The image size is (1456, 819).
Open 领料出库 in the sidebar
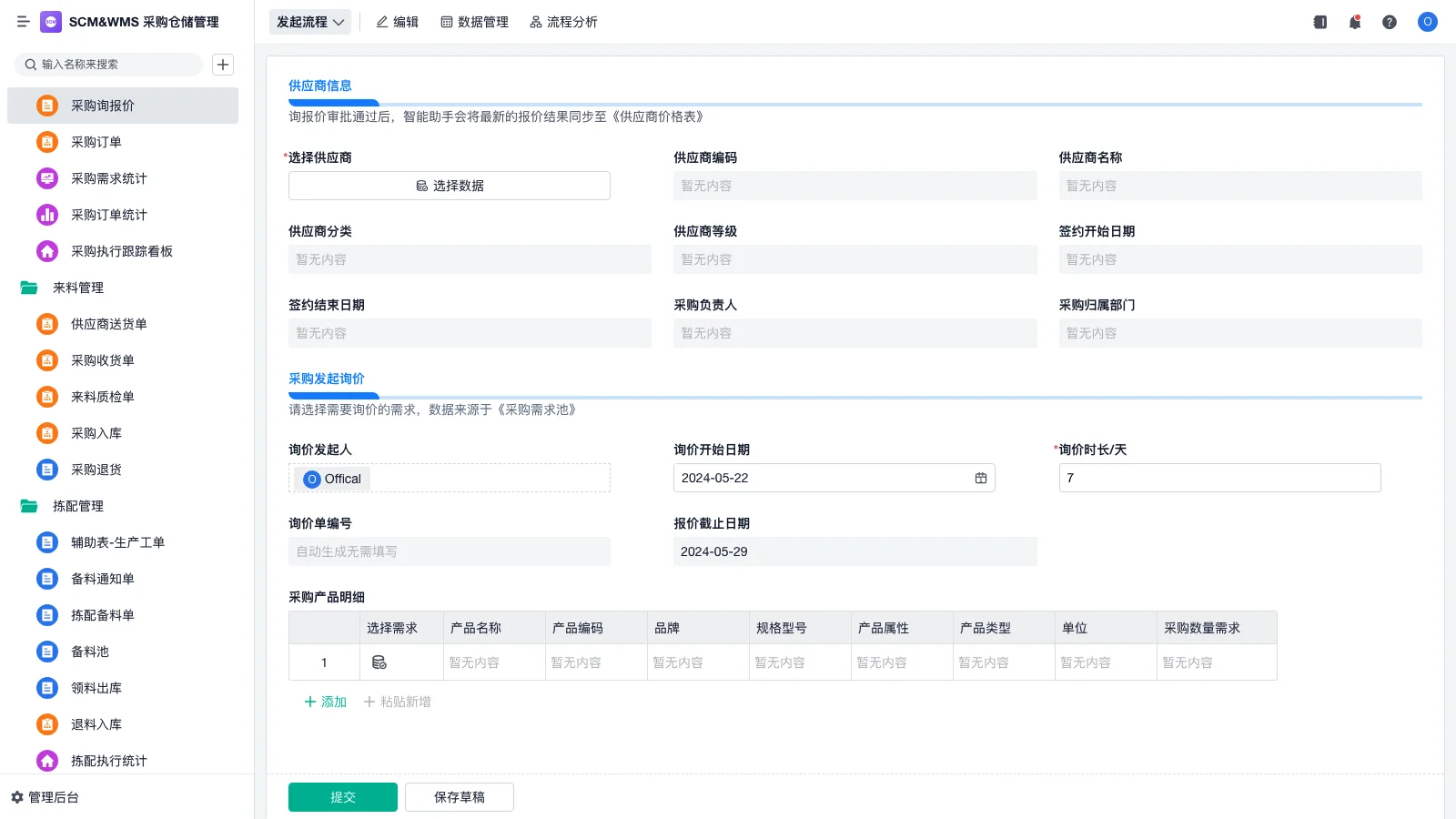pos(123,688)
